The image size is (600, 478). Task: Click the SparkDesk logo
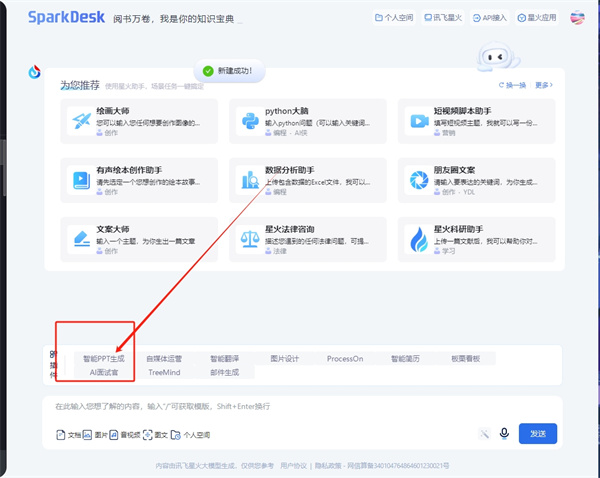click(66, 17)
